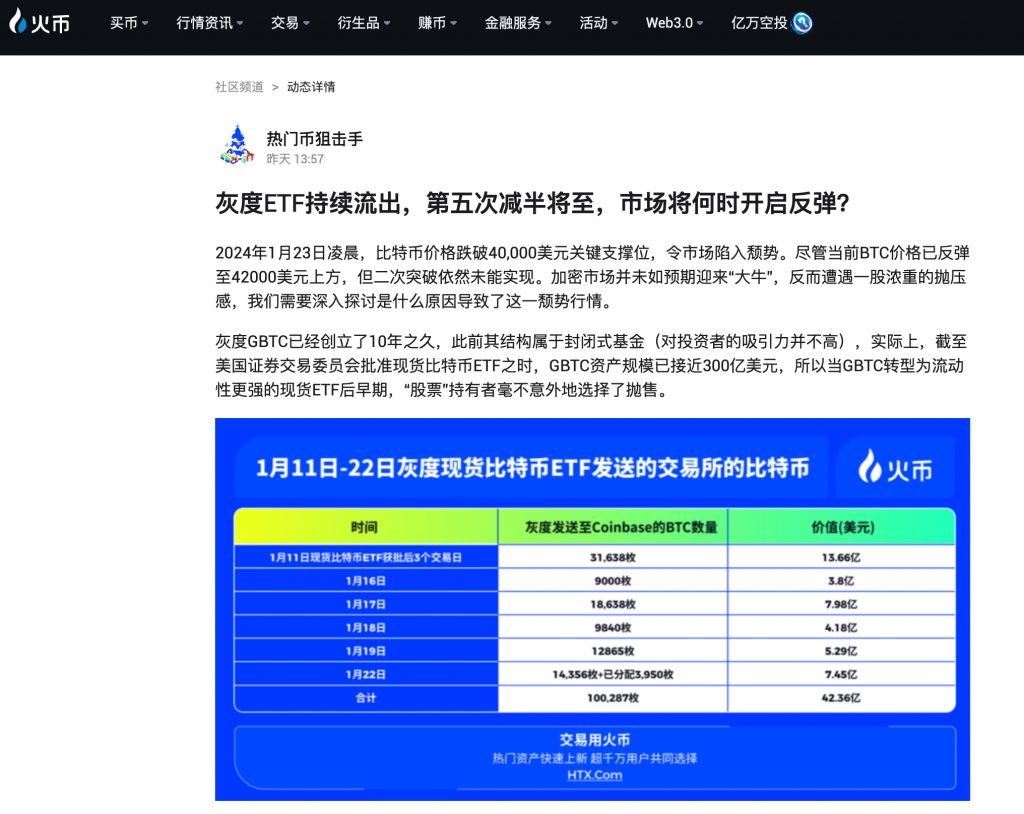Open the 活动 menu label
Viewport: 1024px width, 814px height.
[x=594, y=23]
